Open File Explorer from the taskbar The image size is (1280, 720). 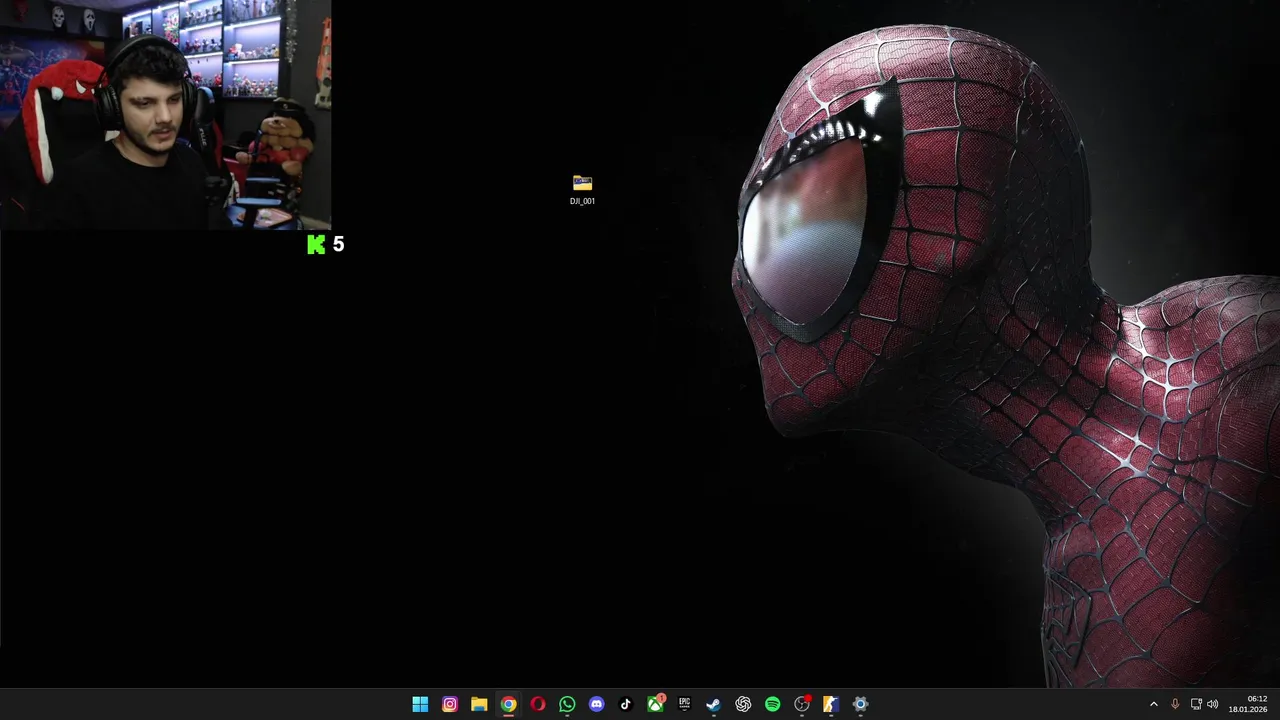(x=479, y=704)
